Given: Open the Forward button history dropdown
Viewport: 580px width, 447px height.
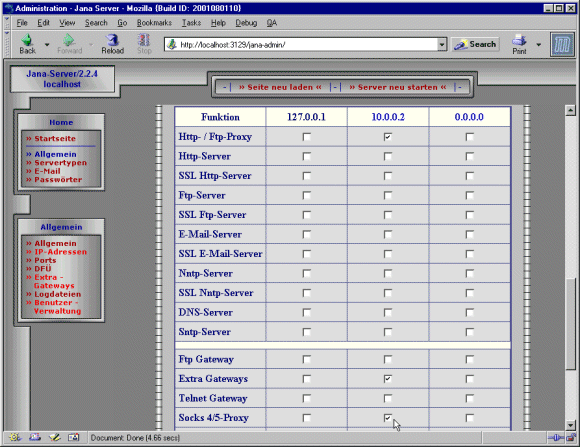Looking at the screenshot, I should click(x=91, y=44).
